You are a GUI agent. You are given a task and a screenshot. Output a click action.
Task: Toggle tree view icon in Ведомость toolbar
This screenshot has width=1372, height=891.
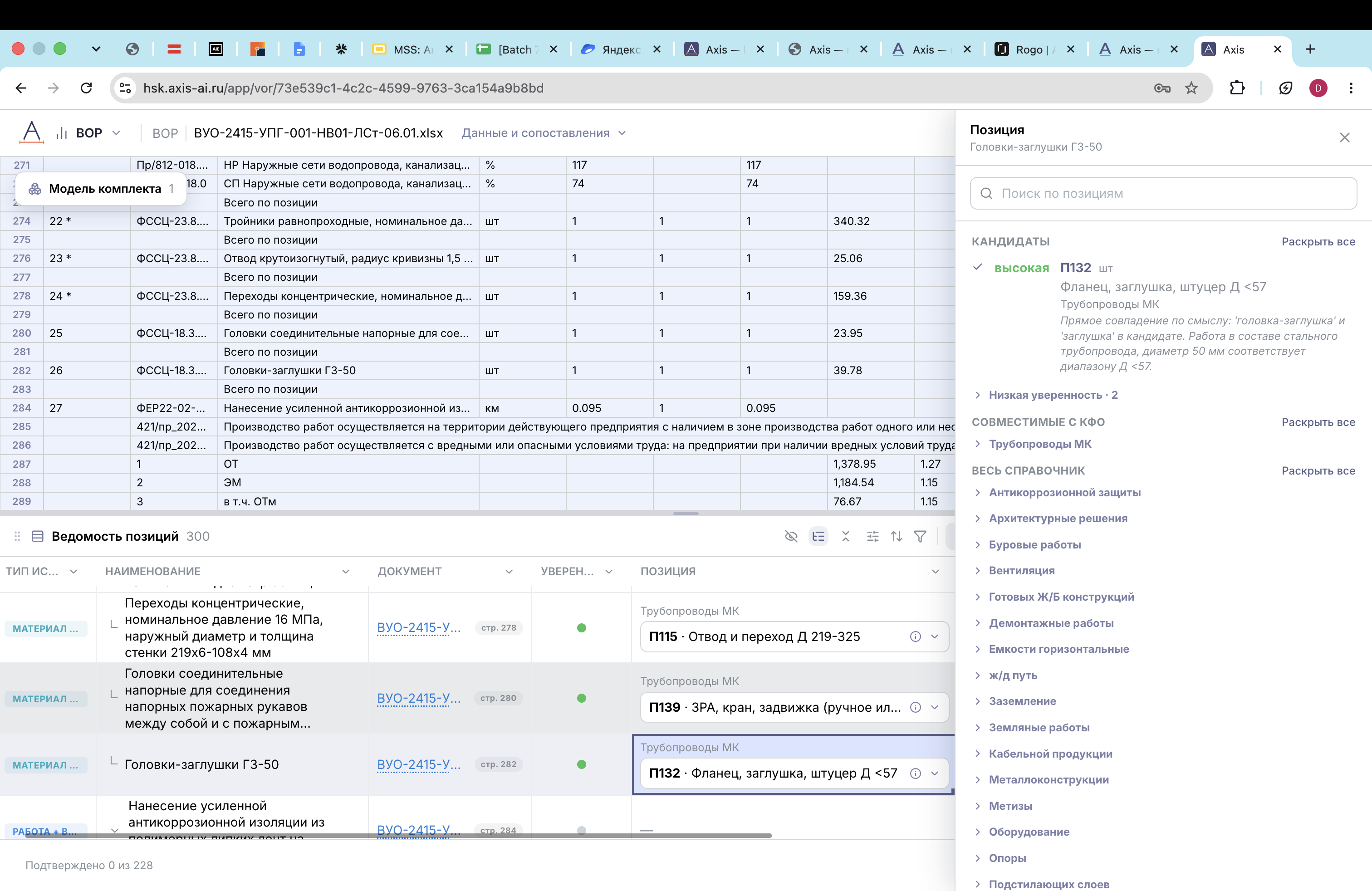click(818, 537)
